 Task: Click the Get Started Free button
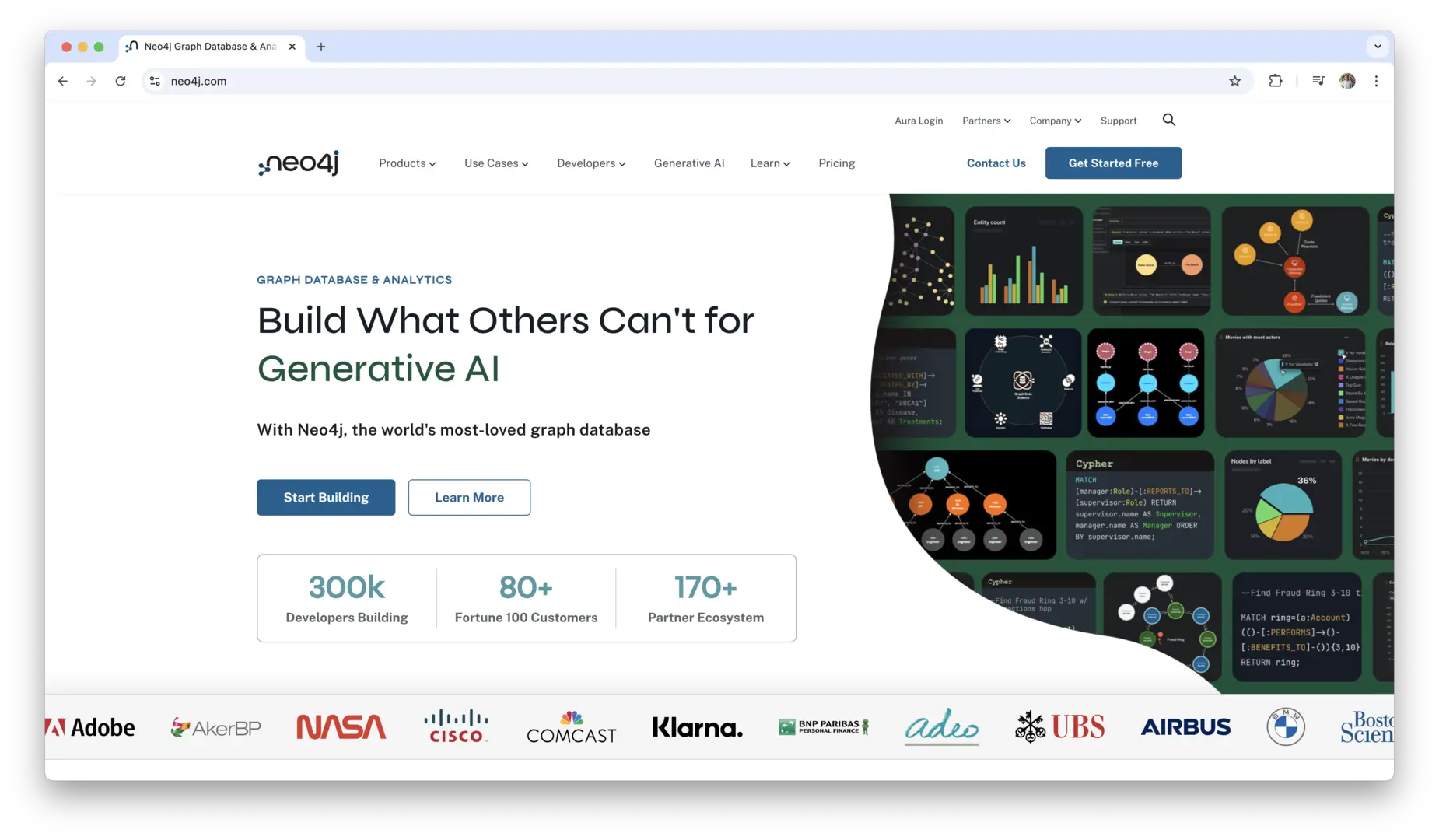[1113, 163]
